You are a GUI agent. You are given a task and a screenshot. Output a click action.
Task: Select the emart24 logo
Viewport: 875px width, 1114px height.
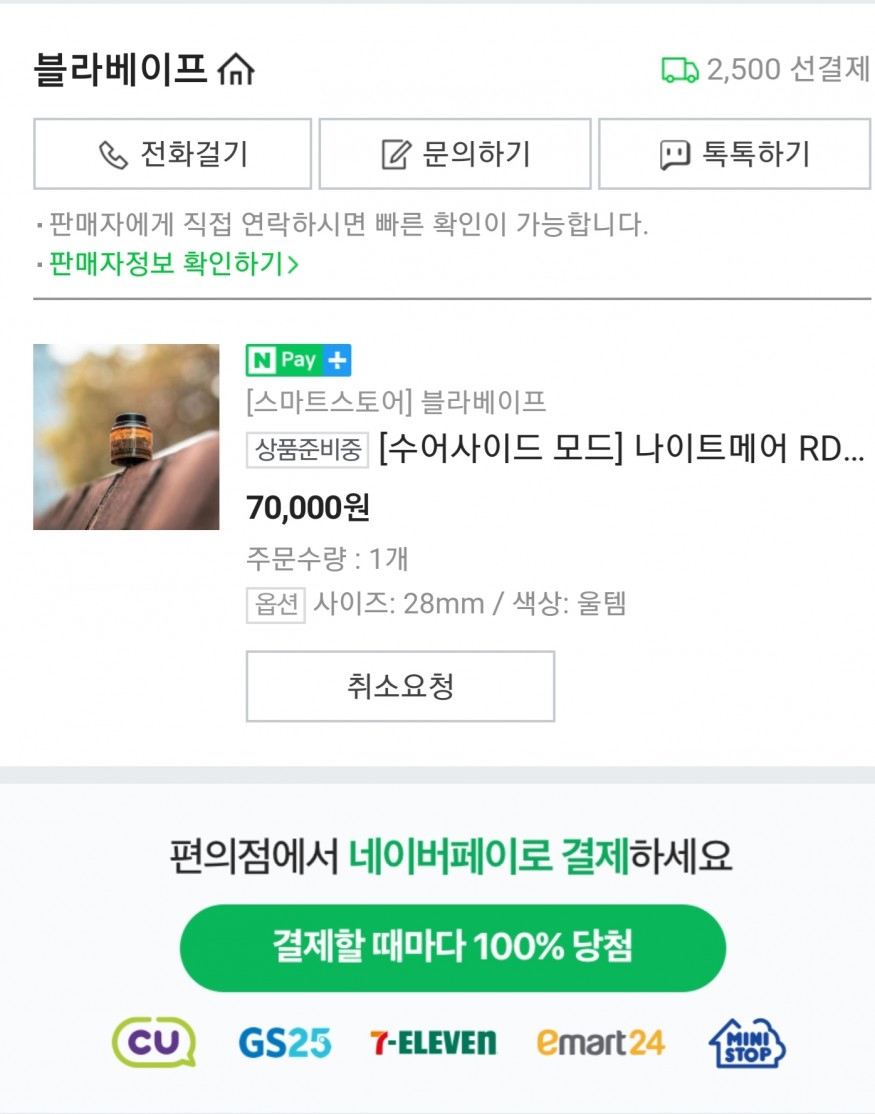600,1043
